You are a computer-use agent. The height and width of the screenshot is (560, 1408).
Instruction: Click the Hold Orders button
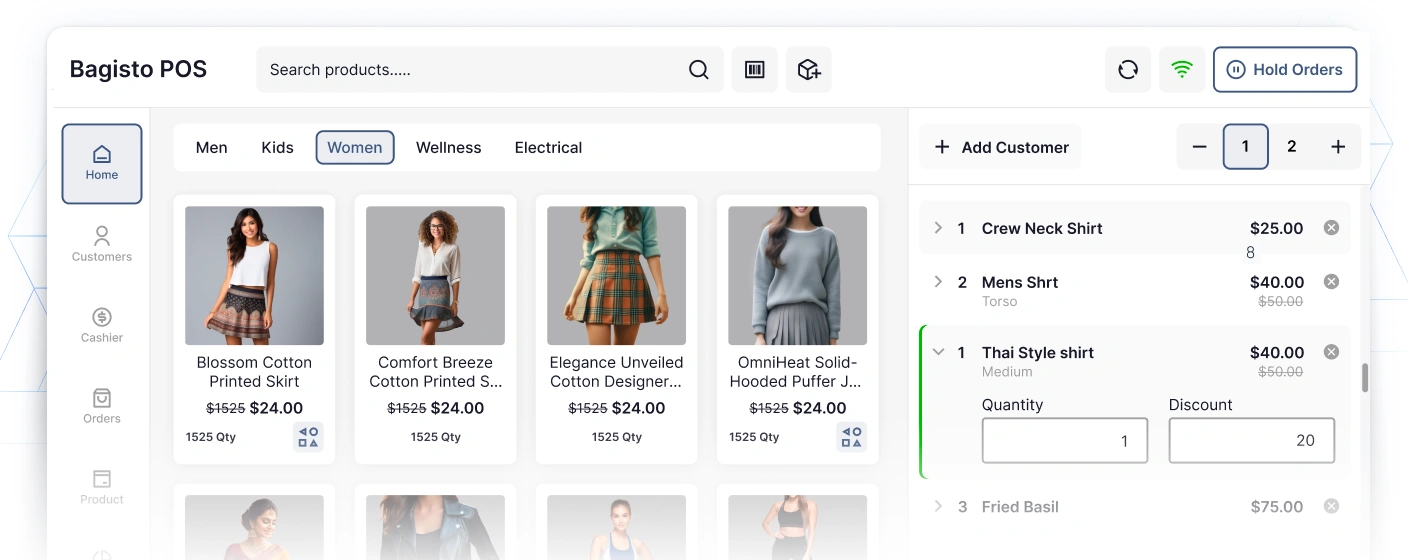(1285, 70)
